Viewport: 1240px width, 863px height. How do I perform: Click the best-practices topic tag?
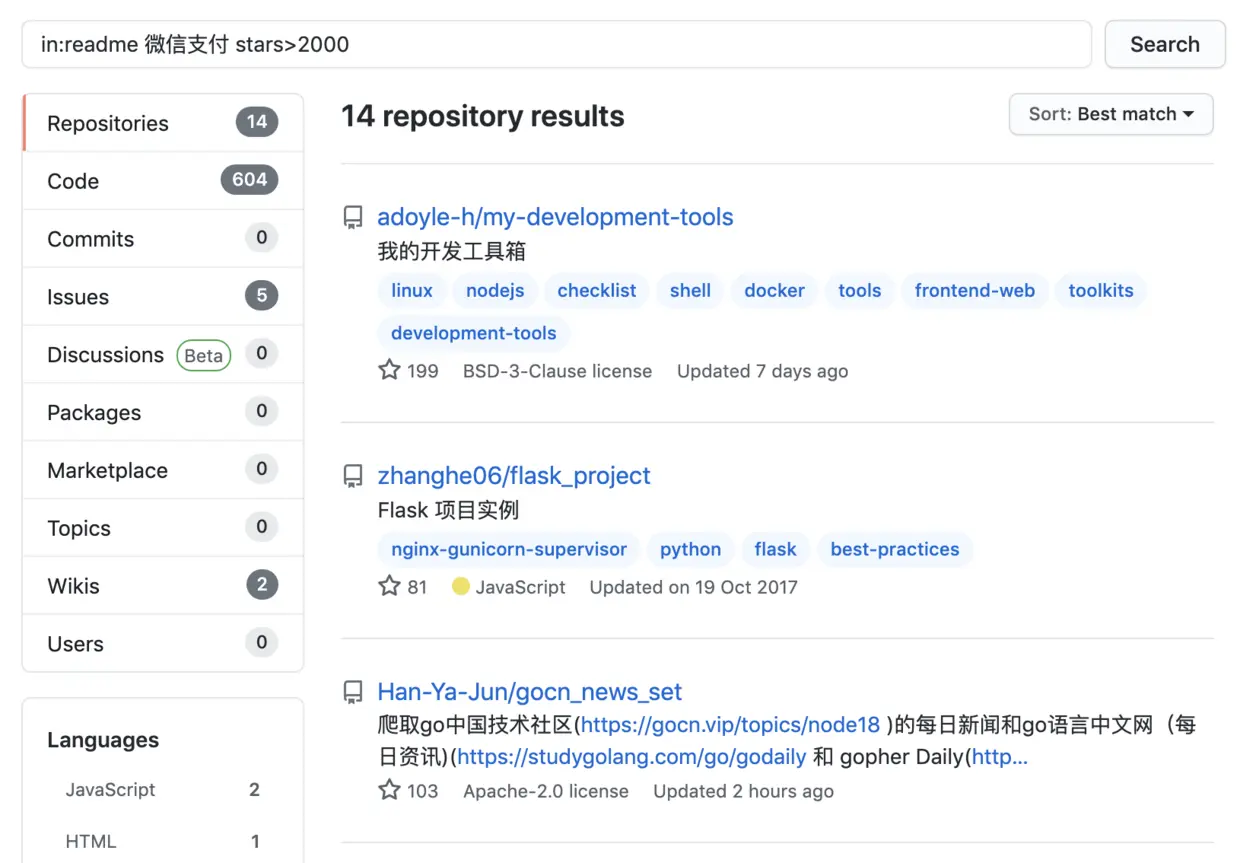pyautogui.click(x=895, y=550)
